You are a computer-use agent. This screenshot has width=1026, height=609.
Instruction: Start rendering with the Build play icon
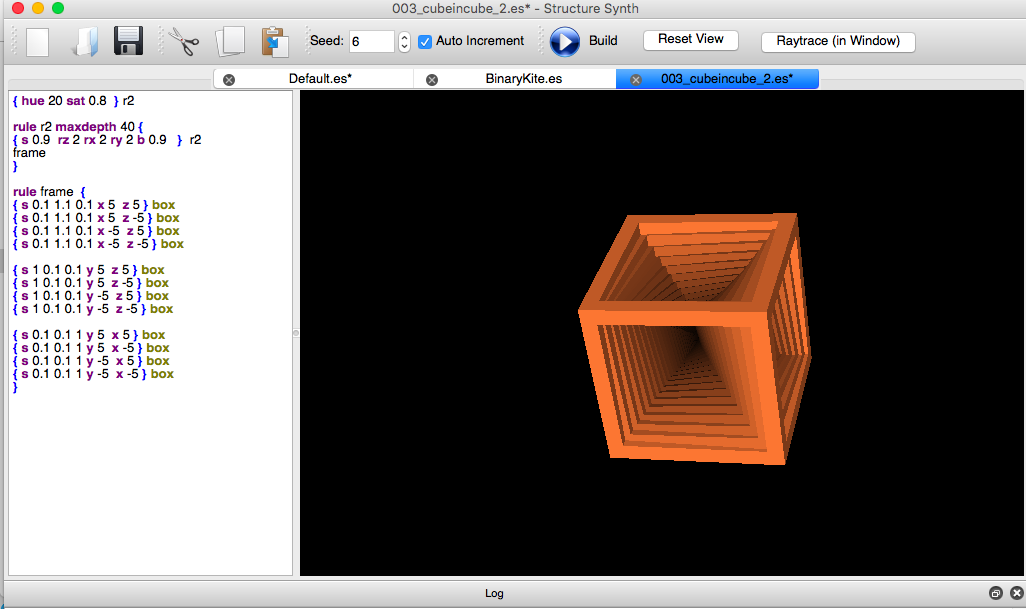click(x=564, y=41)
